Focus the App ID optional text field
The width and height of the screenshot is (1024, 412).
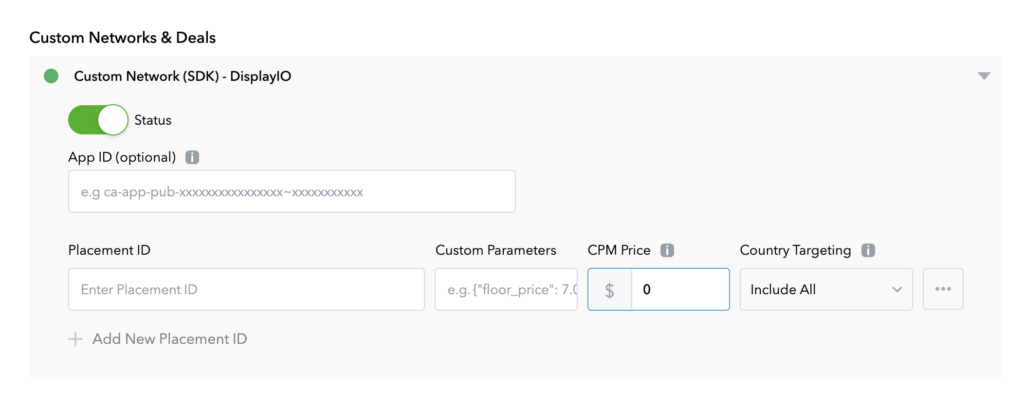click(292, 191)
